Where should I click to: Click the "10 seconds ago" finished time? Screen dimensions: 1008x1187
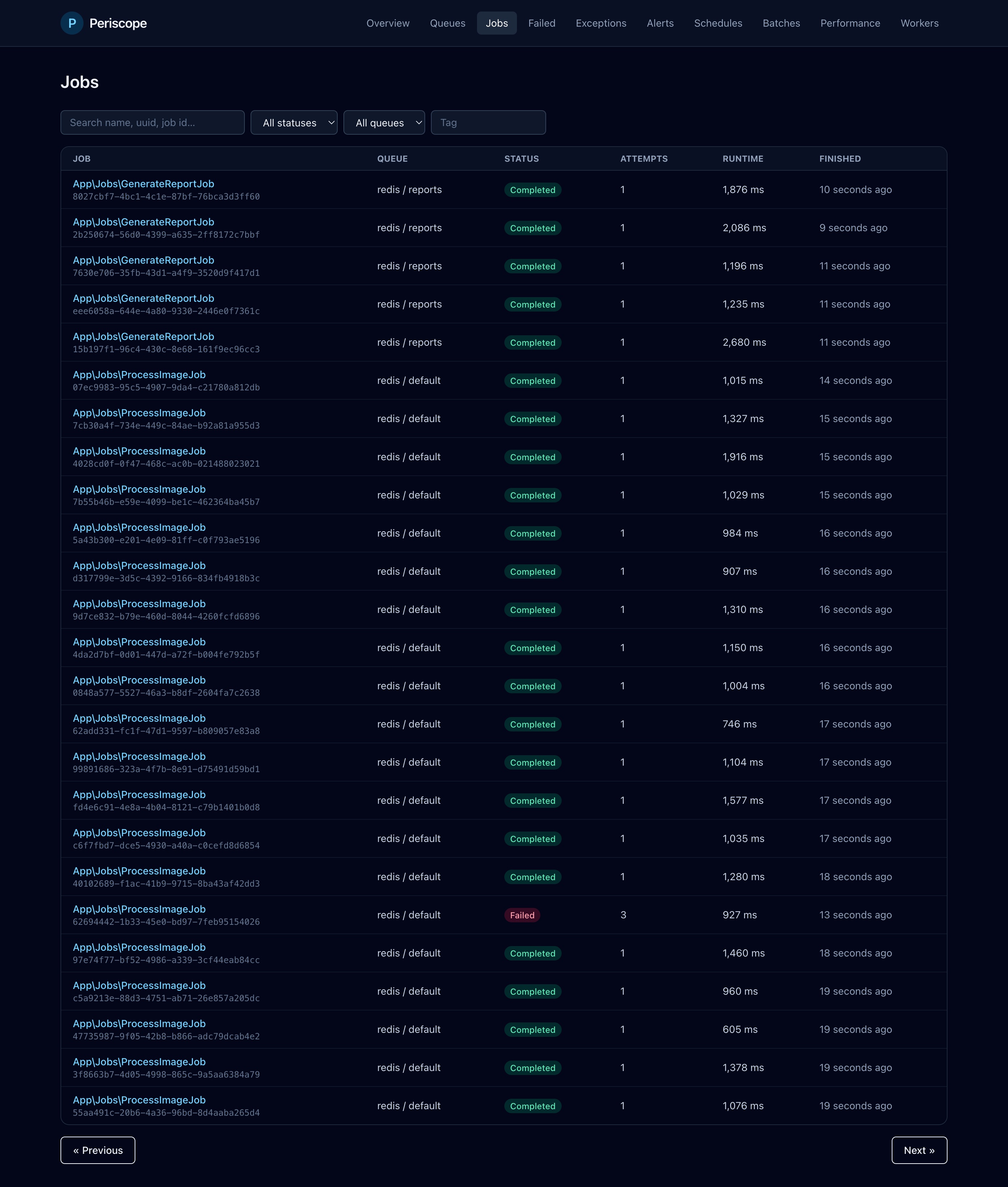(855, 190)
